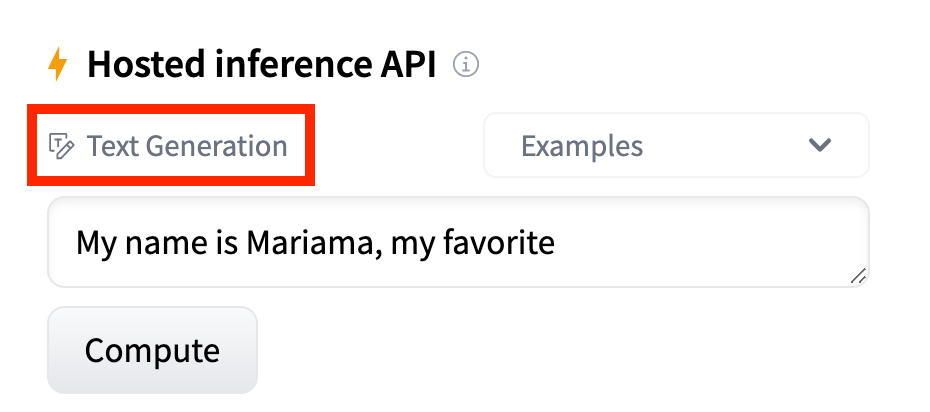Click the lightning bolt icon beside Hosted inference API
The width and height of the screenshot is (930, 412).
click(59, 65)
